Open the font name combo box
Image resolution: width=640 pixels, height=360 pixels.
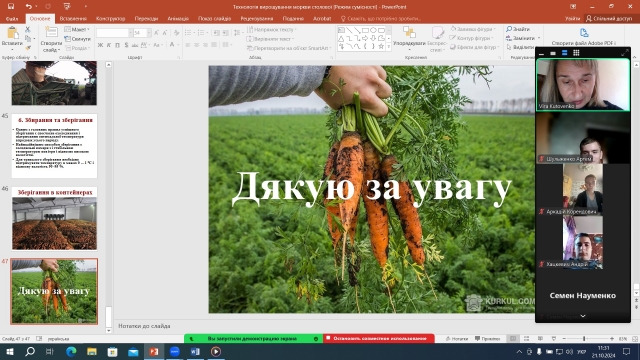point(114,33)
